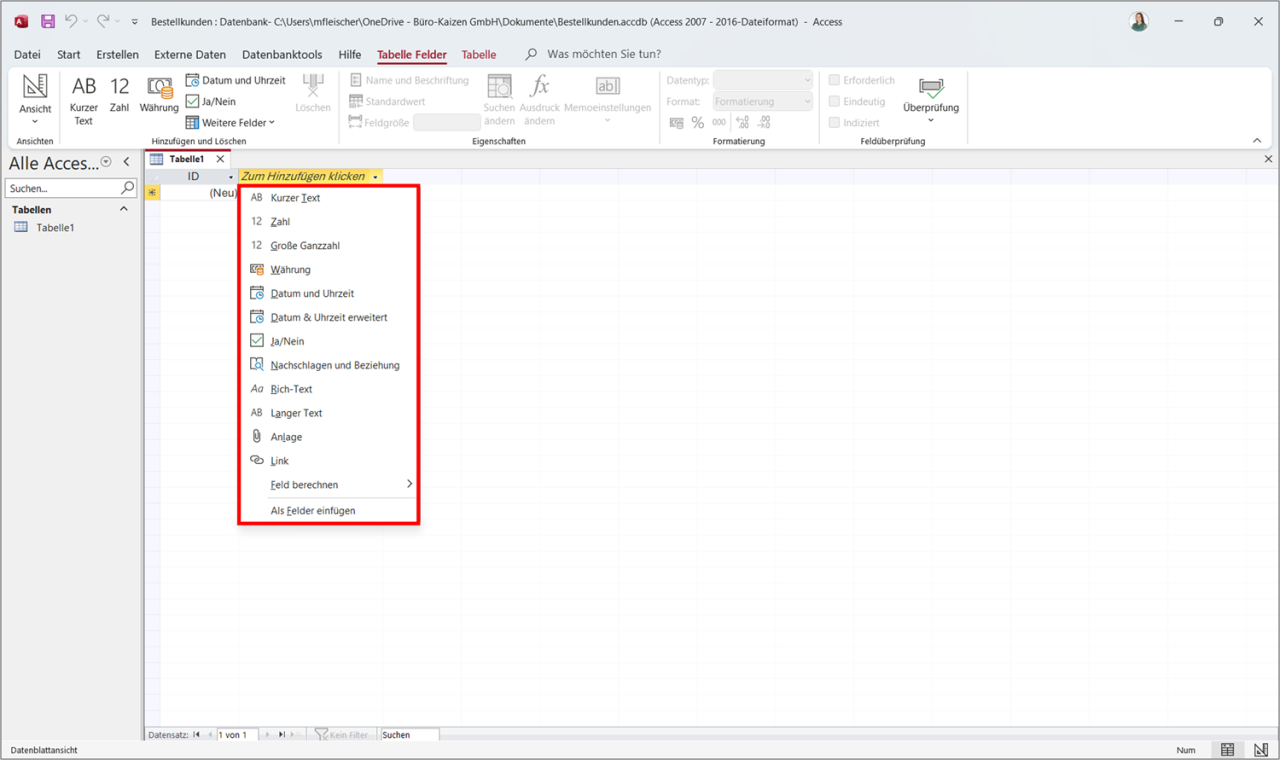Open the Alle Access-Objekte pane options dropdown
The width and height of the screenshot is (1280, 760).
(106, 162)
